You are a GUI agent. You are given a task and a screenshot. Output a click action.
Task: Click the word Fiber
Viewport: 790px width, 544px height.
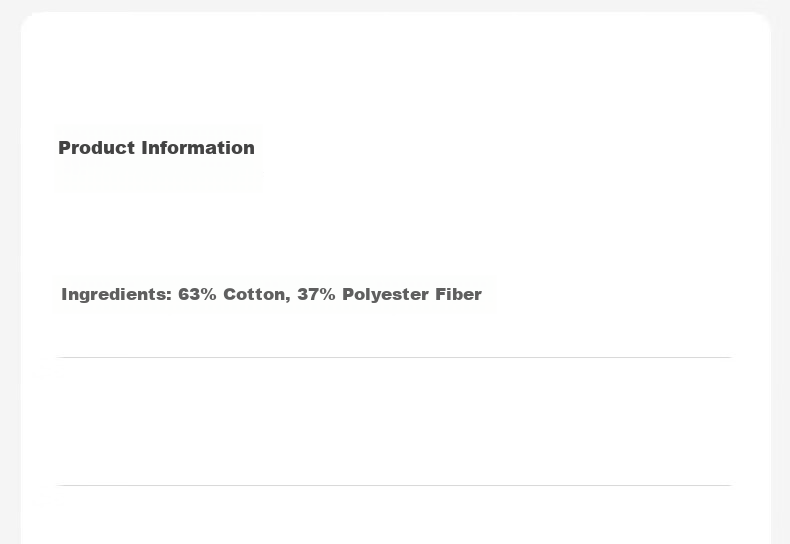(458, 294)
